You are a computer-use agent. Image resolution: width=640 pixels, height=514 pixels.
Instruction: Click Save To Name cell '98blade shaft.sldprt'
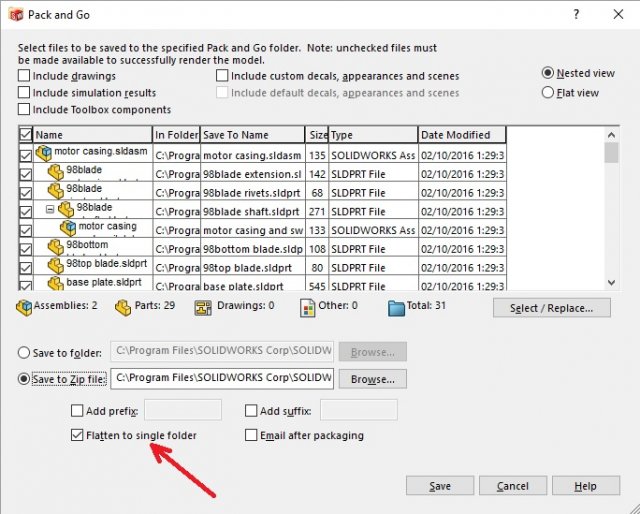coord(252,211)
